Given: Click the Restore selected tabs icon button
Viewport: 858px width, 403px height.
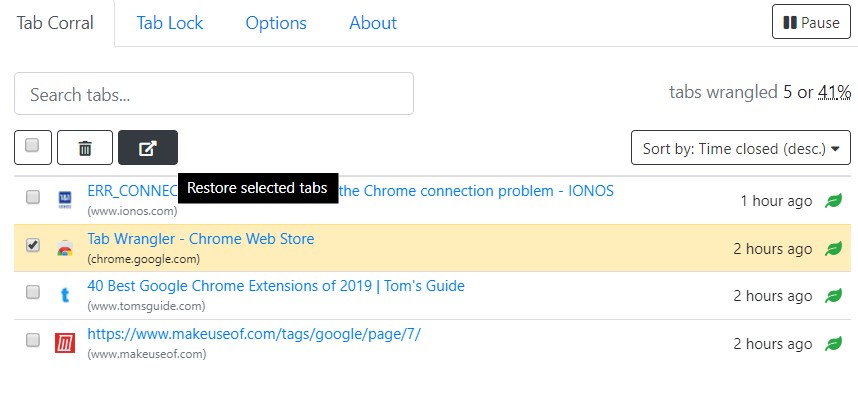Looking at the screenshot, I should point(148,148).
